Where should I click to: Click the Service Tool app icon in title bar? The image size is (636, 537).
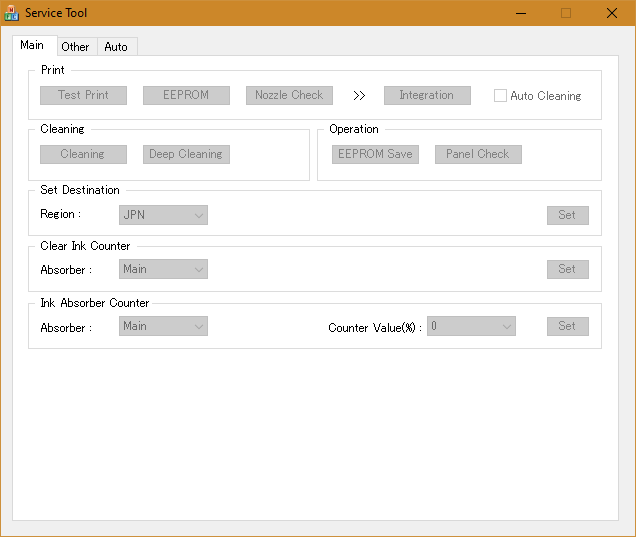12,13
